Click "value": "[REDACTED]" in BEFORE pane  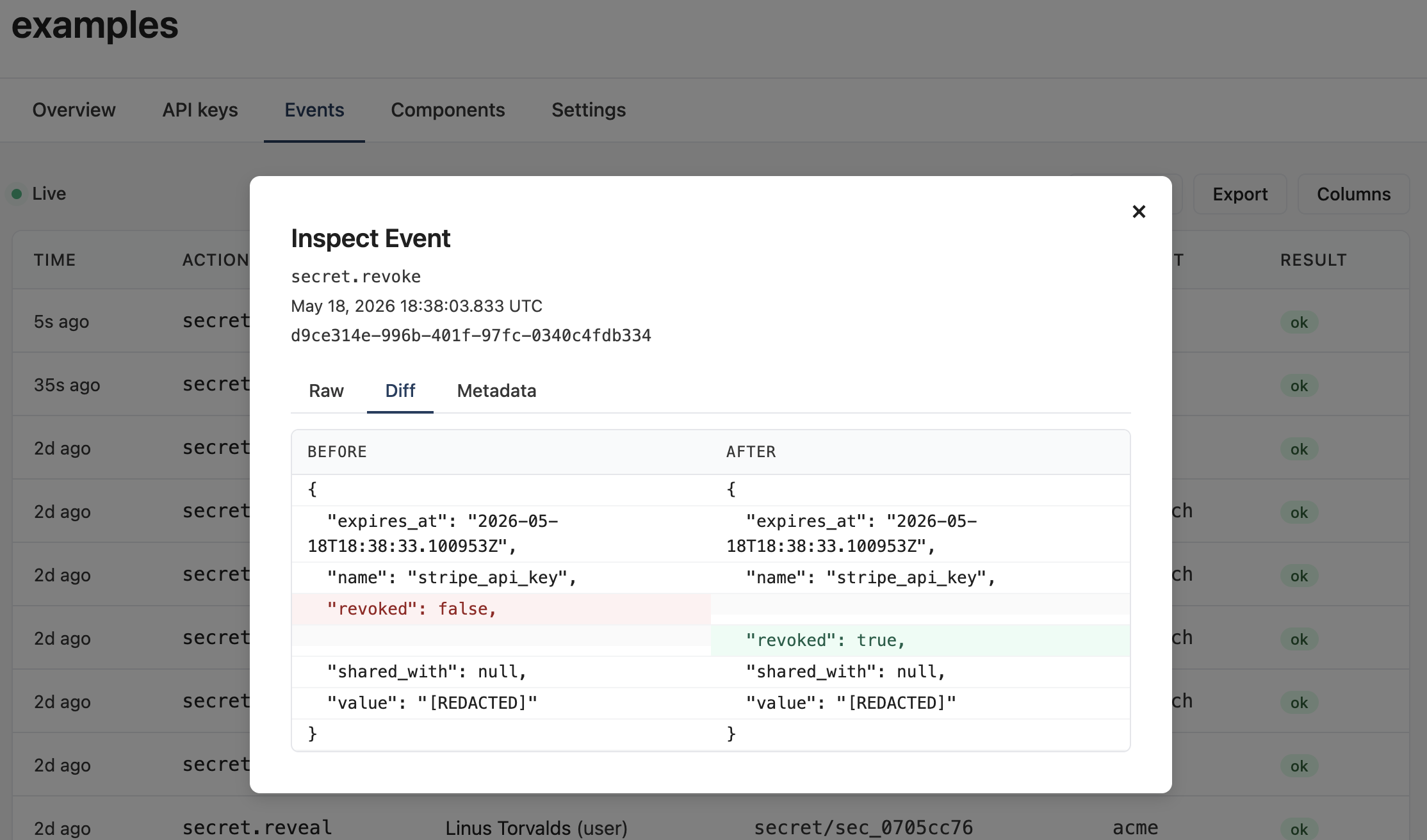tap(432, 703)
